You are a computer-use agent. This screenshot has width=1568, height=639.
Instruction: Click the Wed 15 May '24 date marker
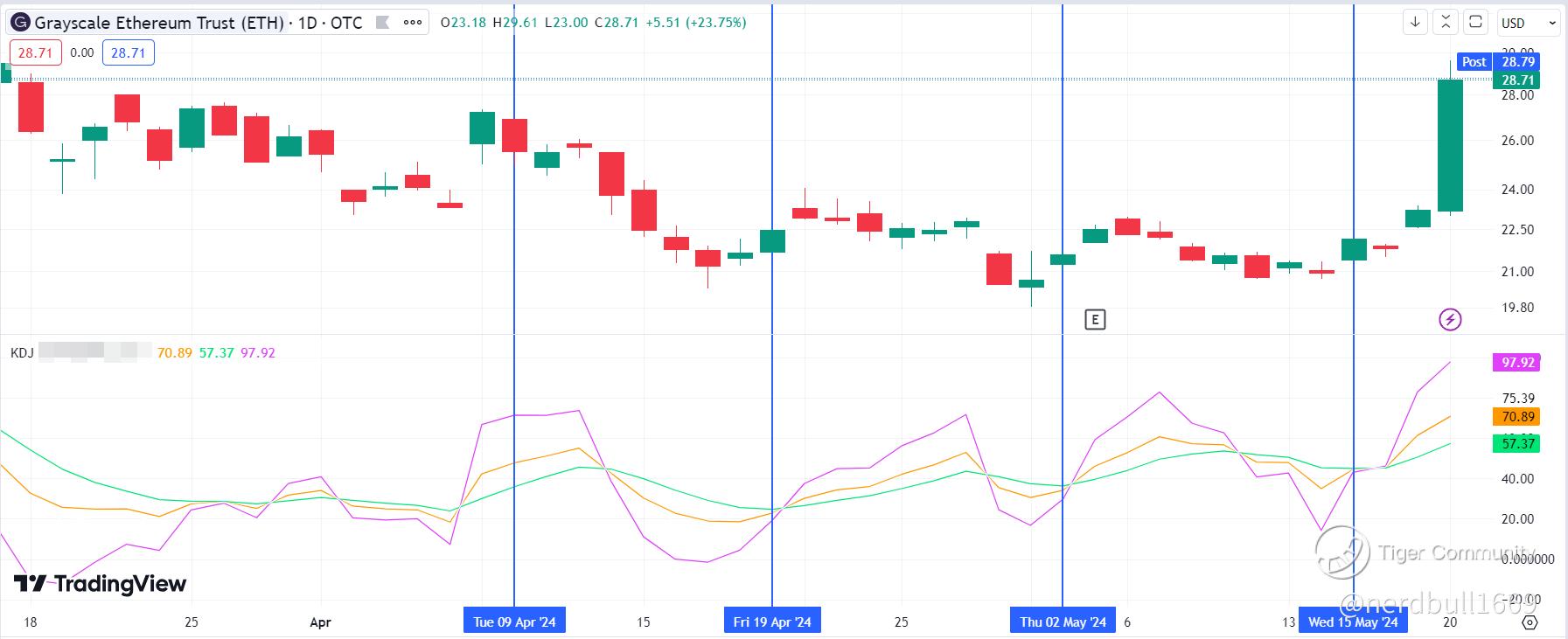1353,622
